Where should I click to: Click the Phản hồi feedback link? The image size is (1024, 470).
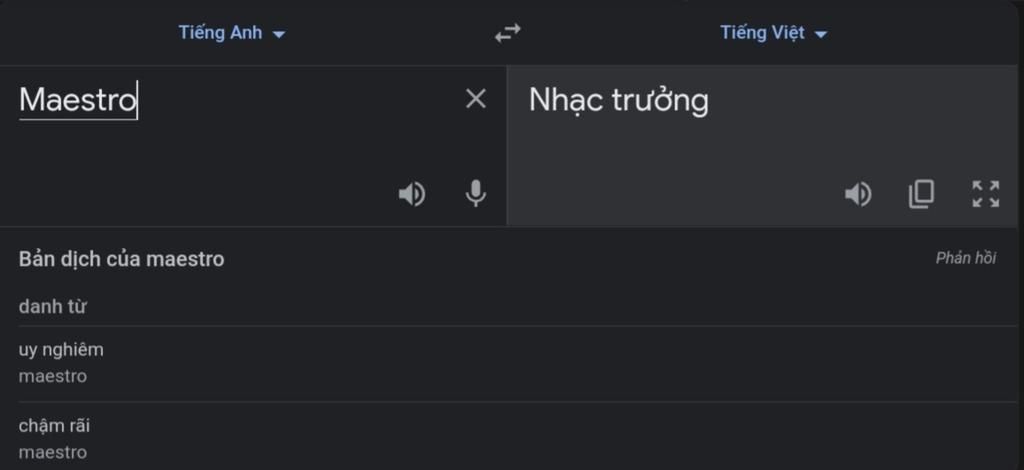[x=965, y=258]
